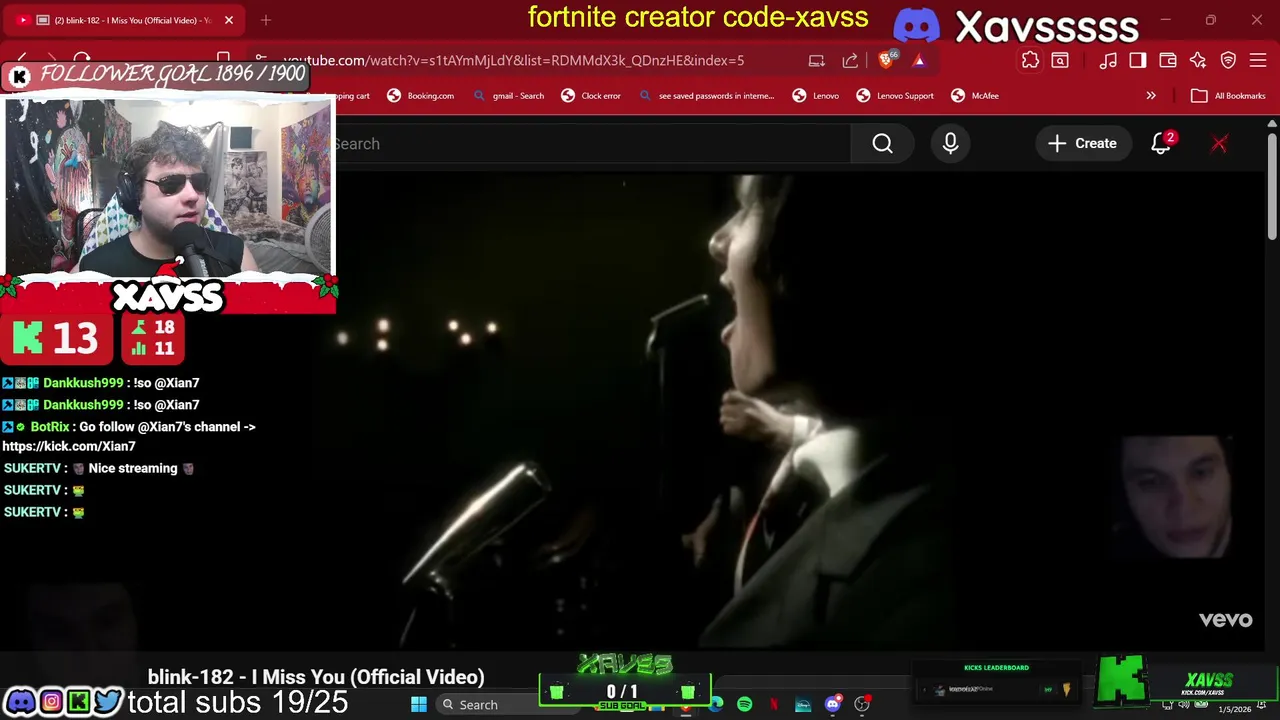This screenshot has height=720, width=1280.
Task: Open see saved passwords bookmark
Action: [x=706, y=96]
